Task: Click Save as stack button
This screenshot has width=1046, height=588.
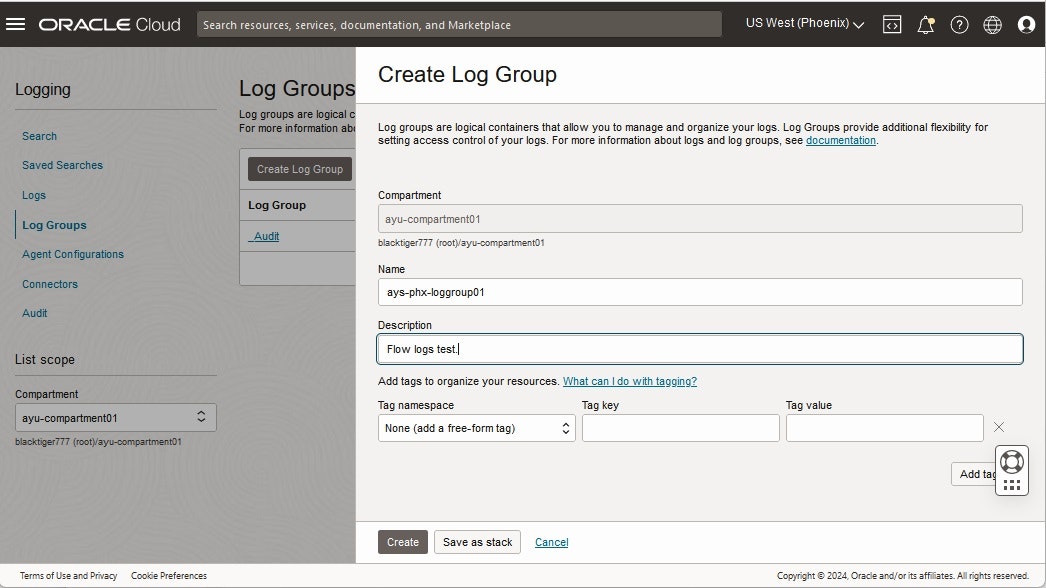Action: [478, 542]
